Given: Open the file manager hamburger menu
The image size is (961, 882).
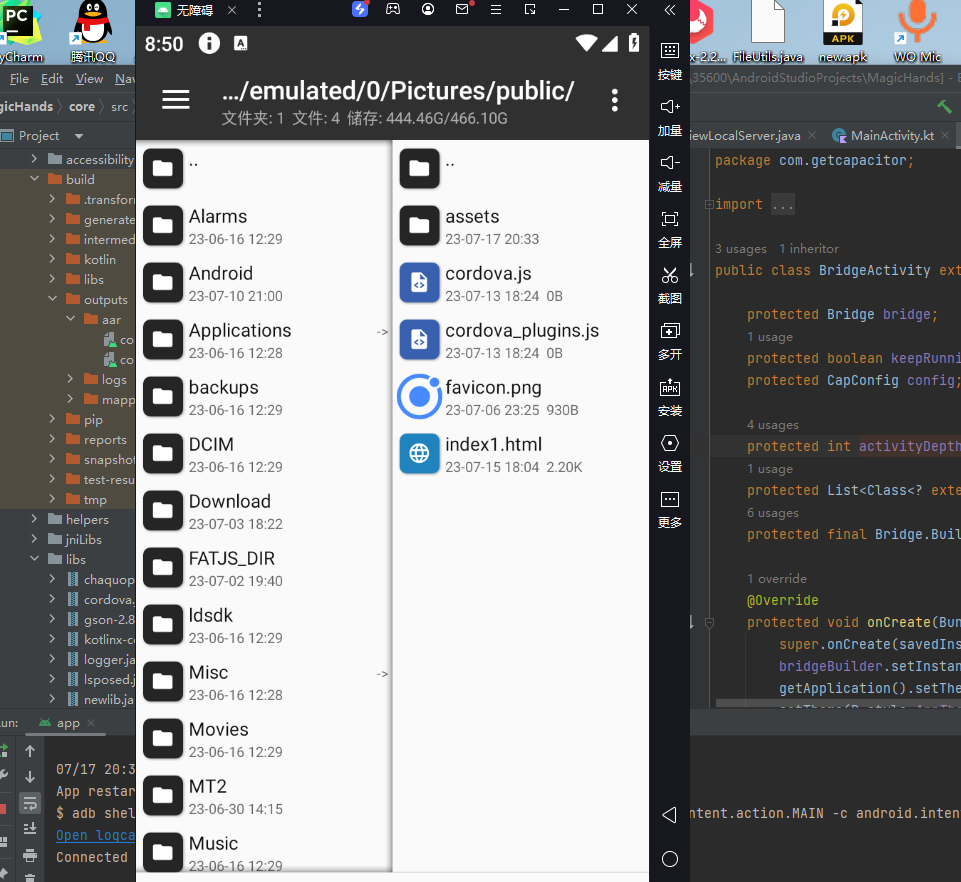Looking at the screenshot, I should point(175,99).
